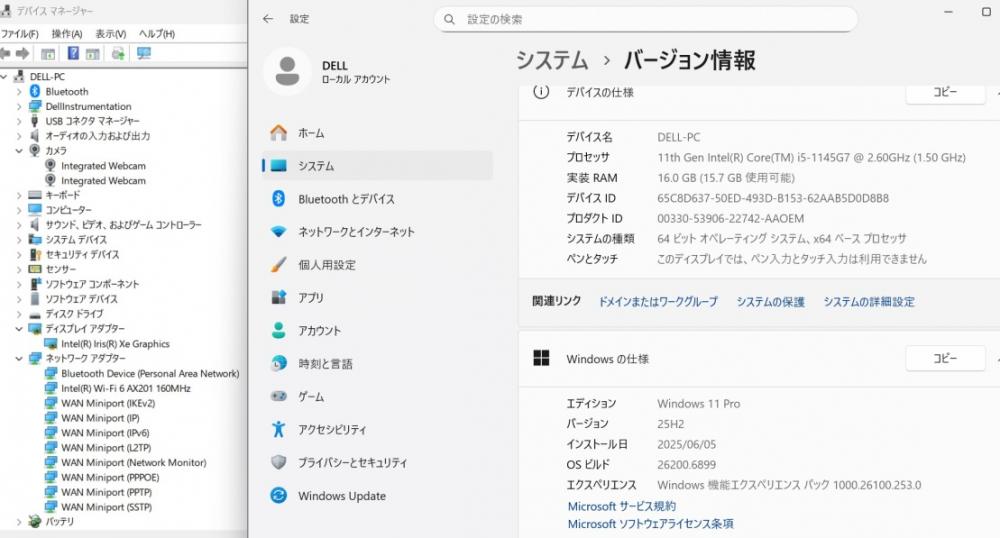Click コピー button for デバイスの仕様
Image resolution: width=1000 pixels, height=538 pixels.
(945, 92)
